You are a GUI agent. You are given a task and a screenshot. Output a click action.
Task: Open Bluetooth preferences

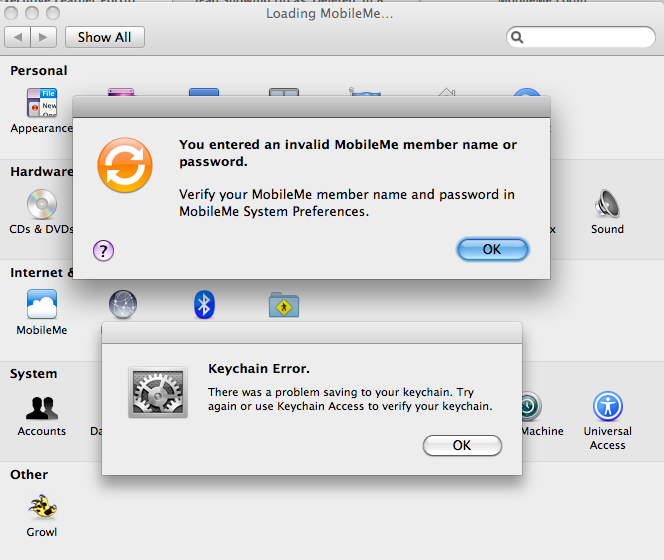[x=204, y=304]
